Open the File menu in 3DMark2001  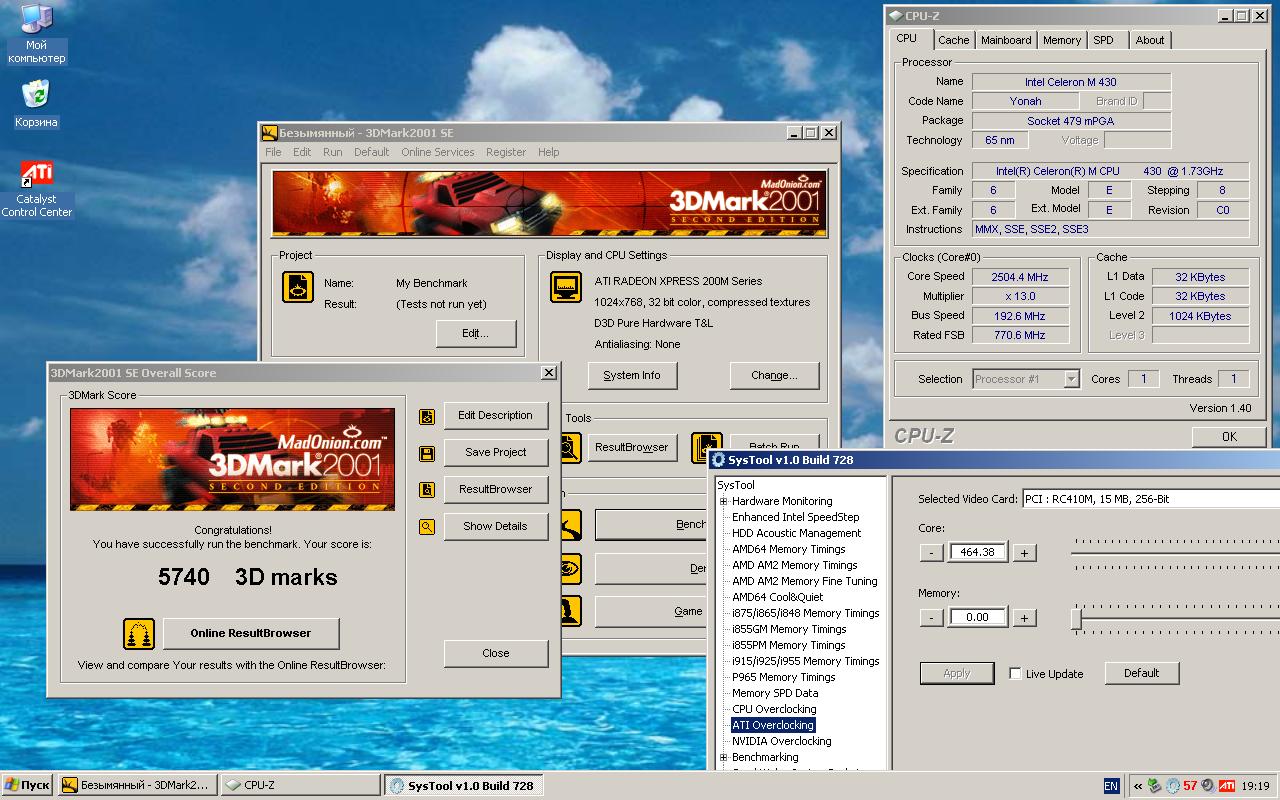click(273, 152)
